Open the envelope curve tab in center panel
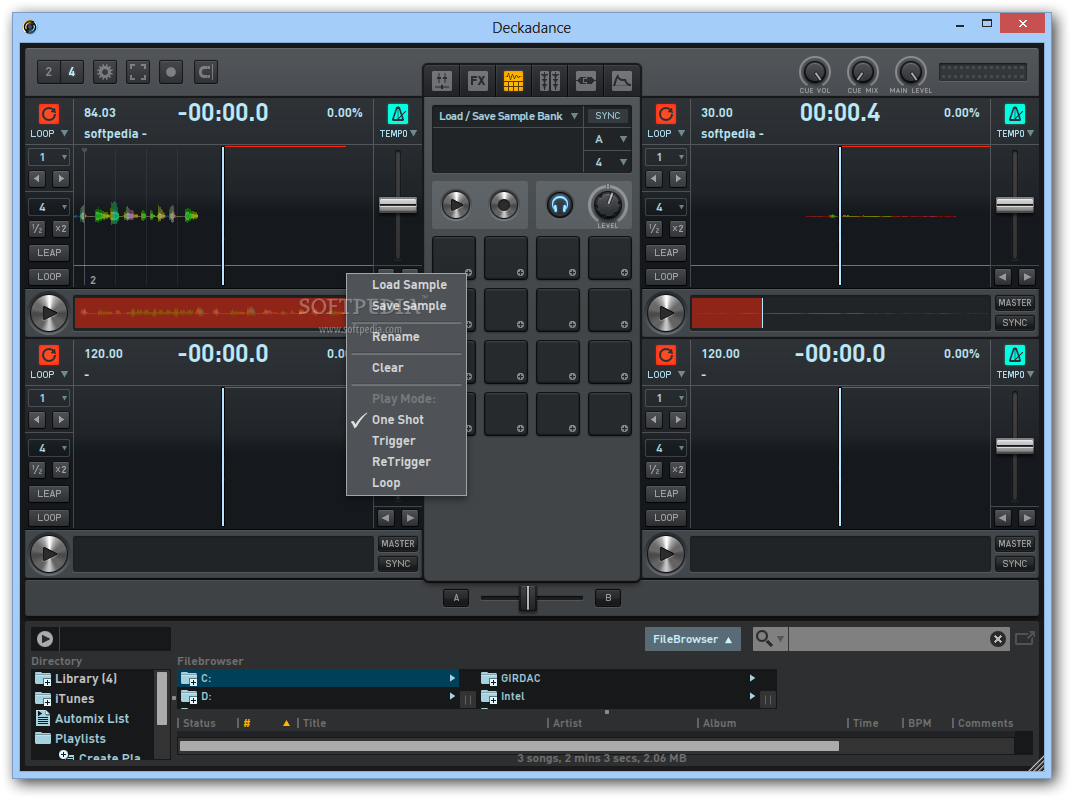 [x=621, y=81]
